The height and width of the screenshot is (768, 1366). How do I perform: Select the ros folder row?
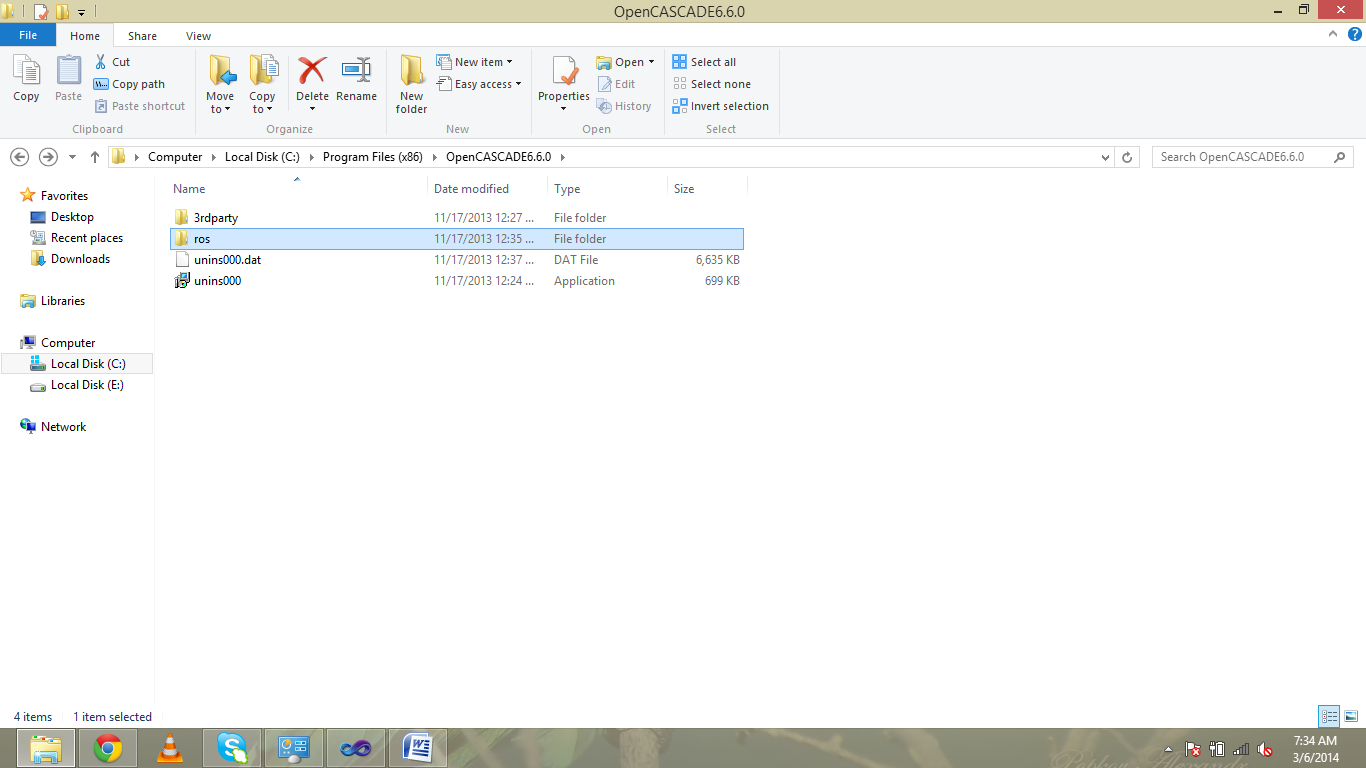click(457, 239)
